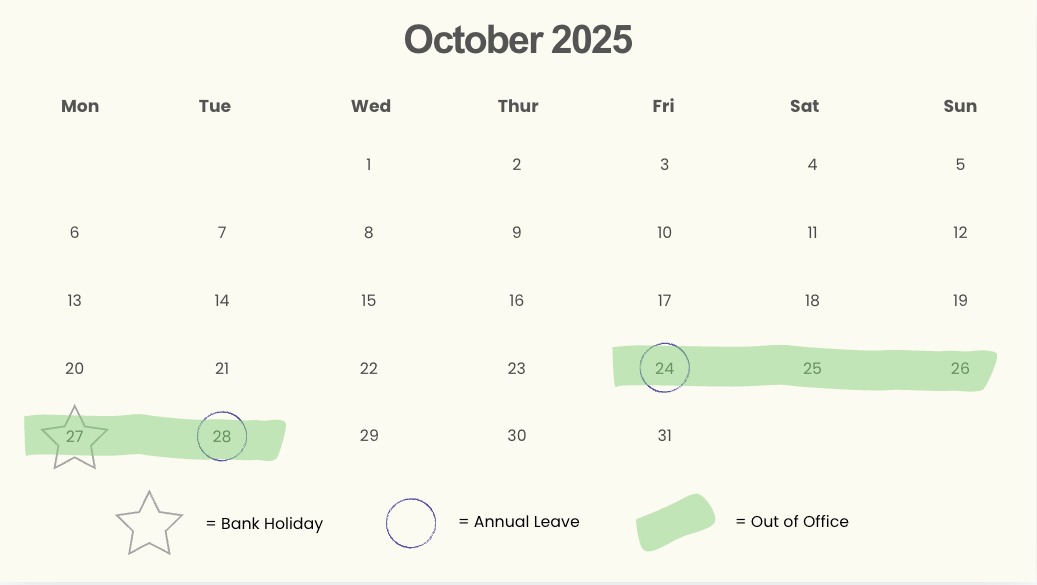This screenshot has width=1037, height=585.
Task: Select the green Out of Office swatch
Action: pos(675,522)
